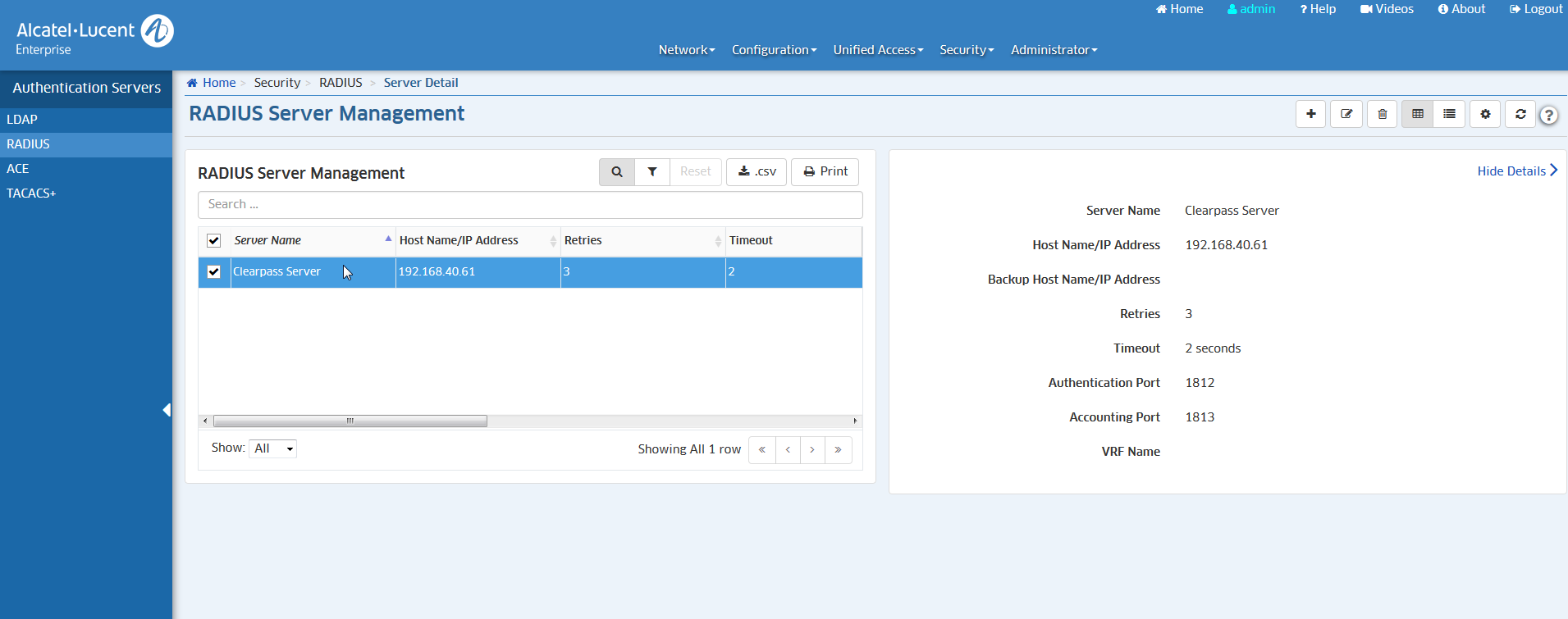Click the horizontal scrollbar below the table
This screenshot has width=1568, height=619.
(x=350, y=421)
